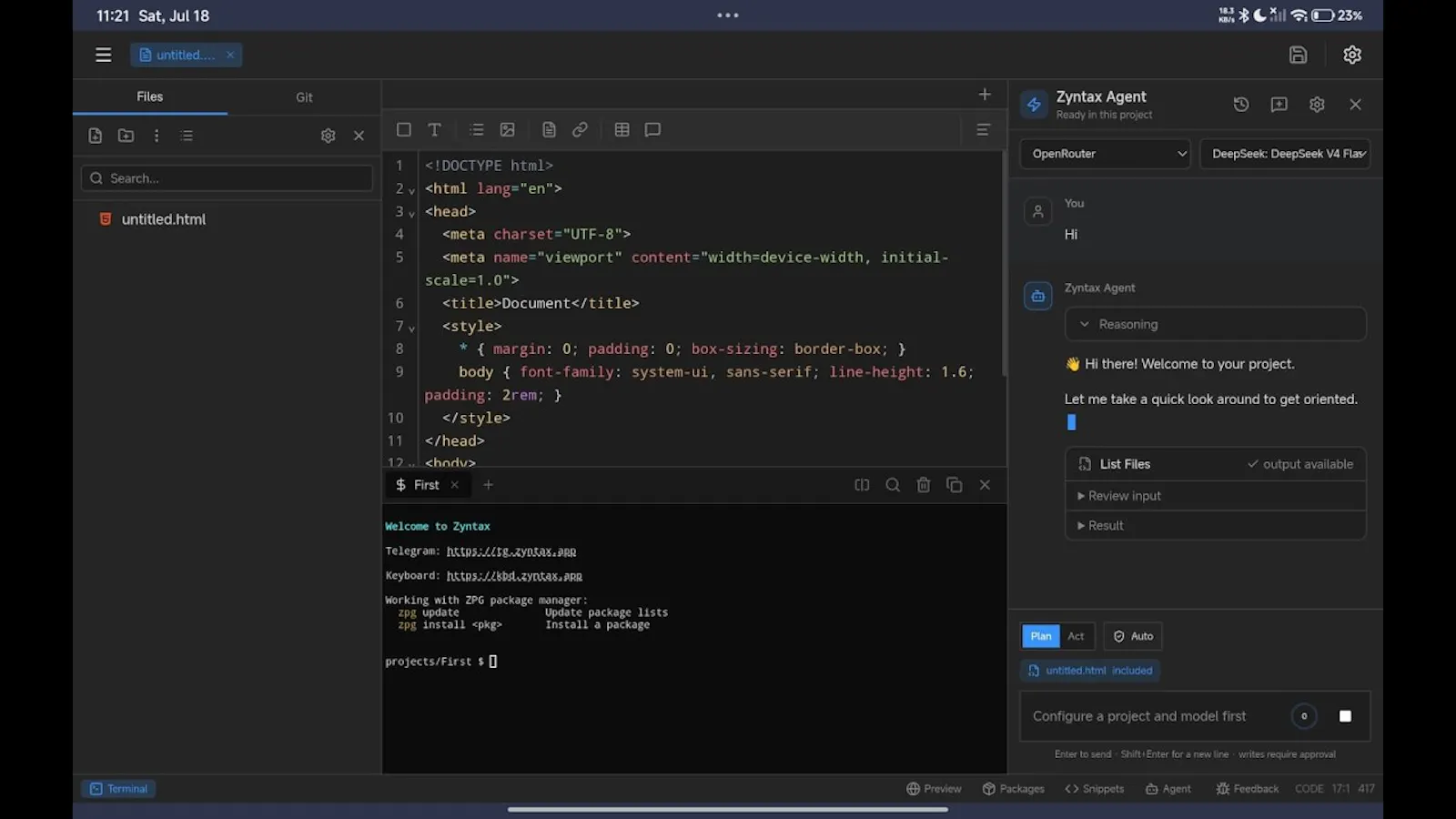Toggle list view in file panel
This screenshot has width=1456, height=819.
click(187, 136)
